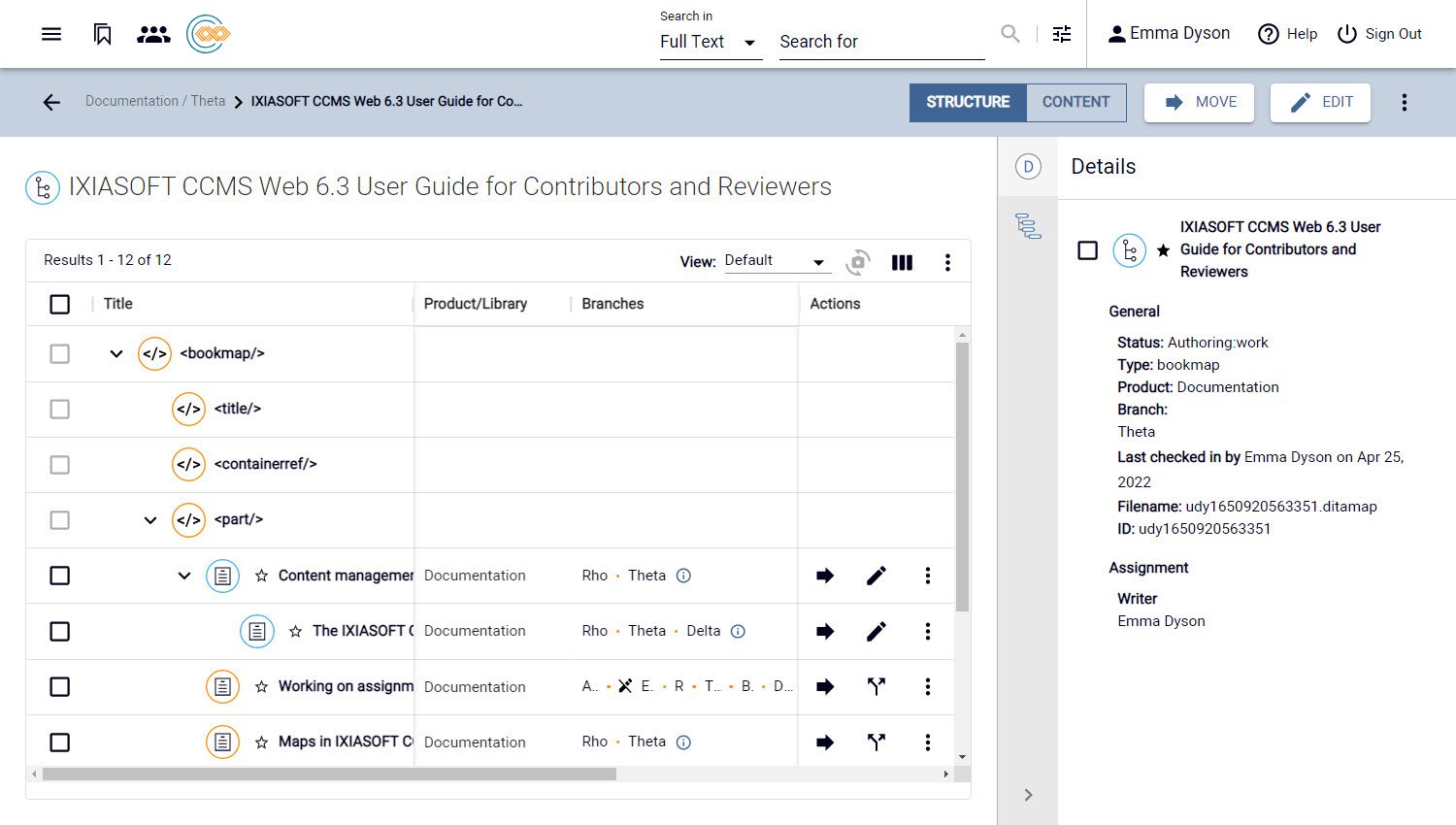Check the Maps in IXIASOFT row checkbox
1456x825 pixels.
[x=59, y=742]
